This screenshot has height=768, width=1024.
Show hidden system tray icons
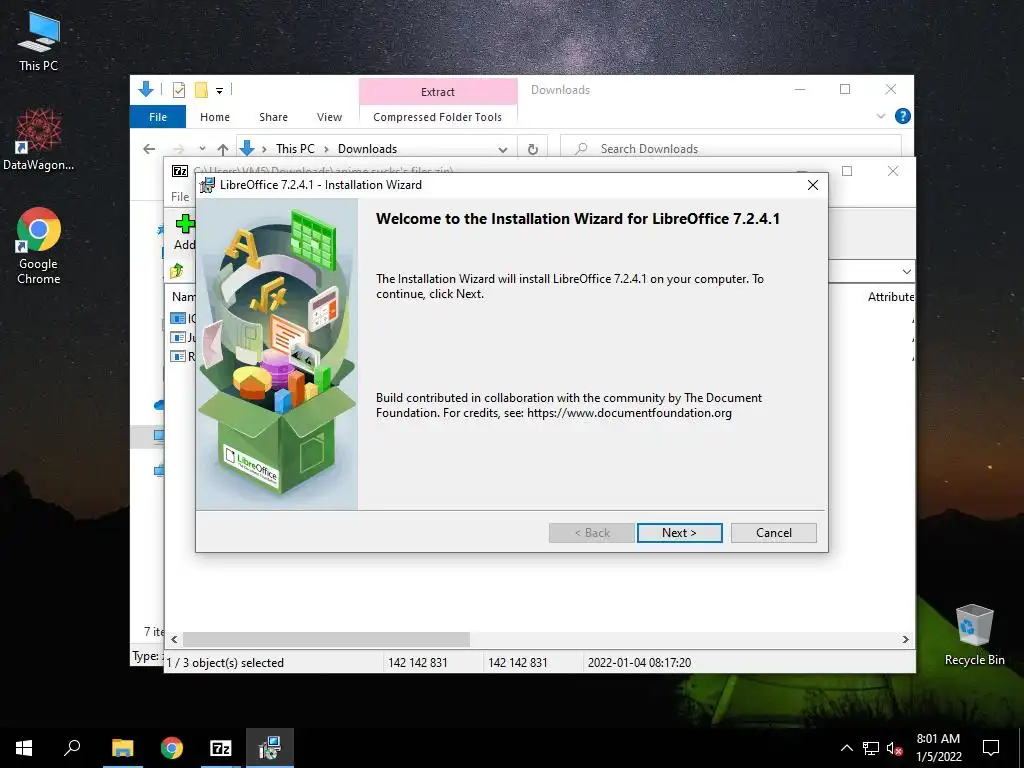[846, 748]
